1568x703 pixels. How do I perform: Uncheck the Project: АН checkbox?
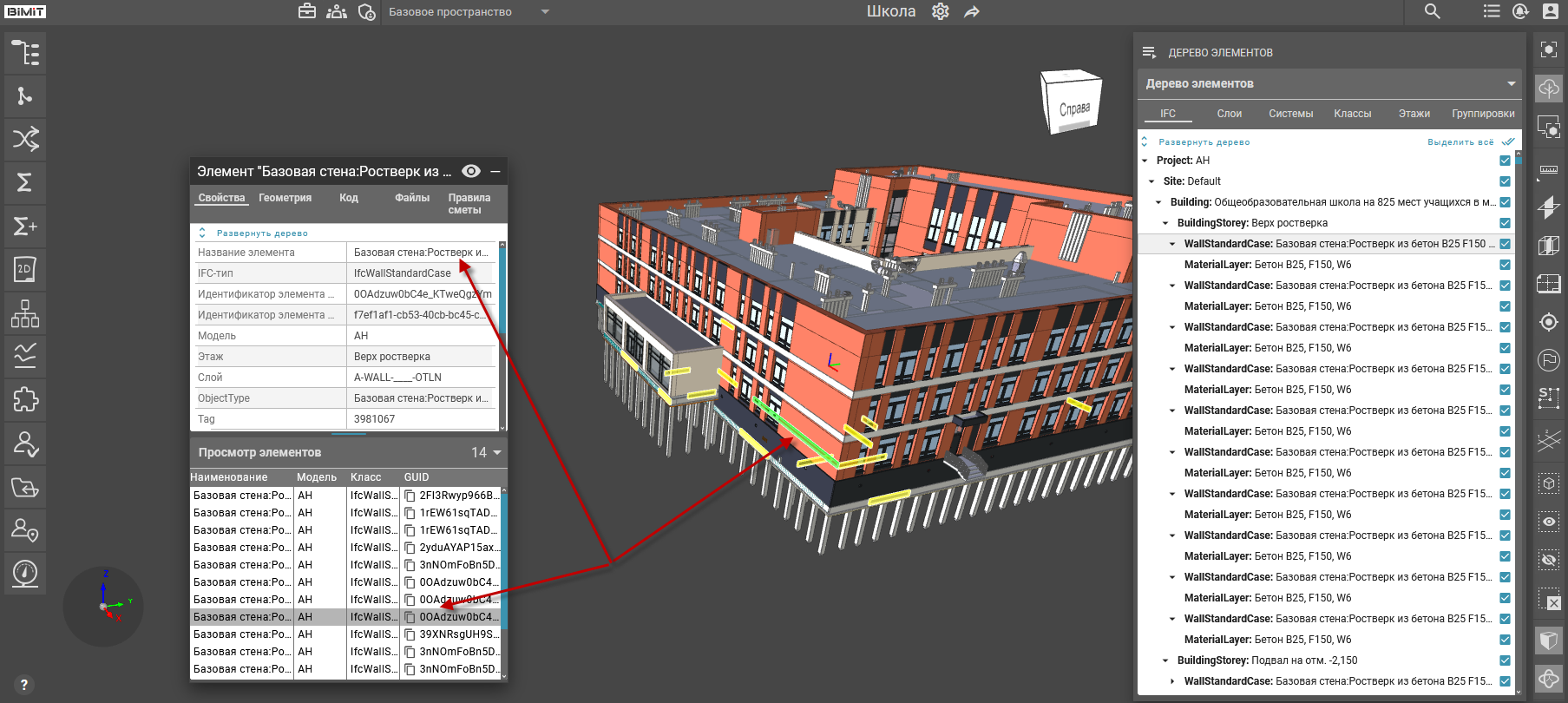tap(1505, 161)
